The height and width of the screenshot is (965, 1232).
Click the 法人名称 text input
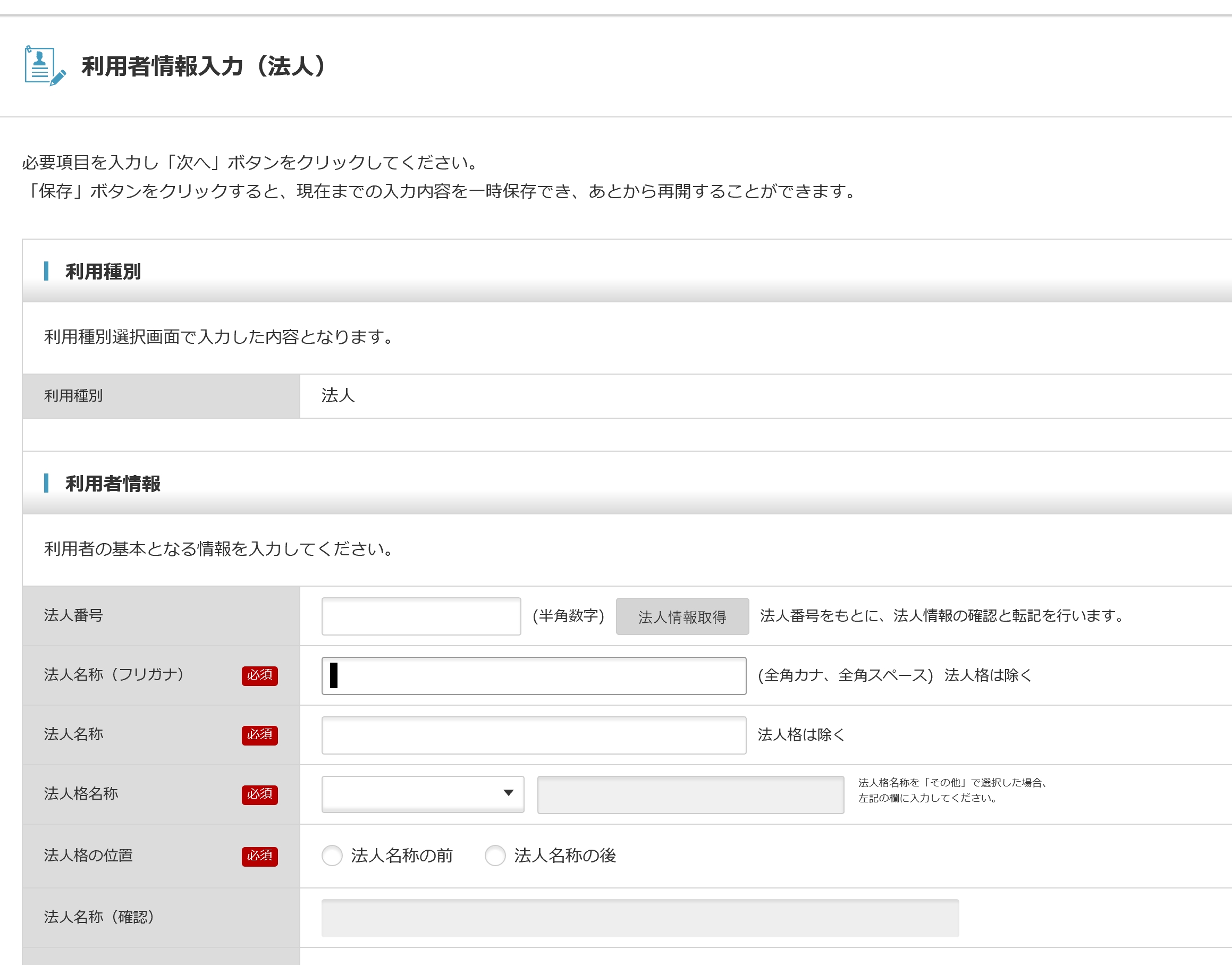(x=534, y=735)
